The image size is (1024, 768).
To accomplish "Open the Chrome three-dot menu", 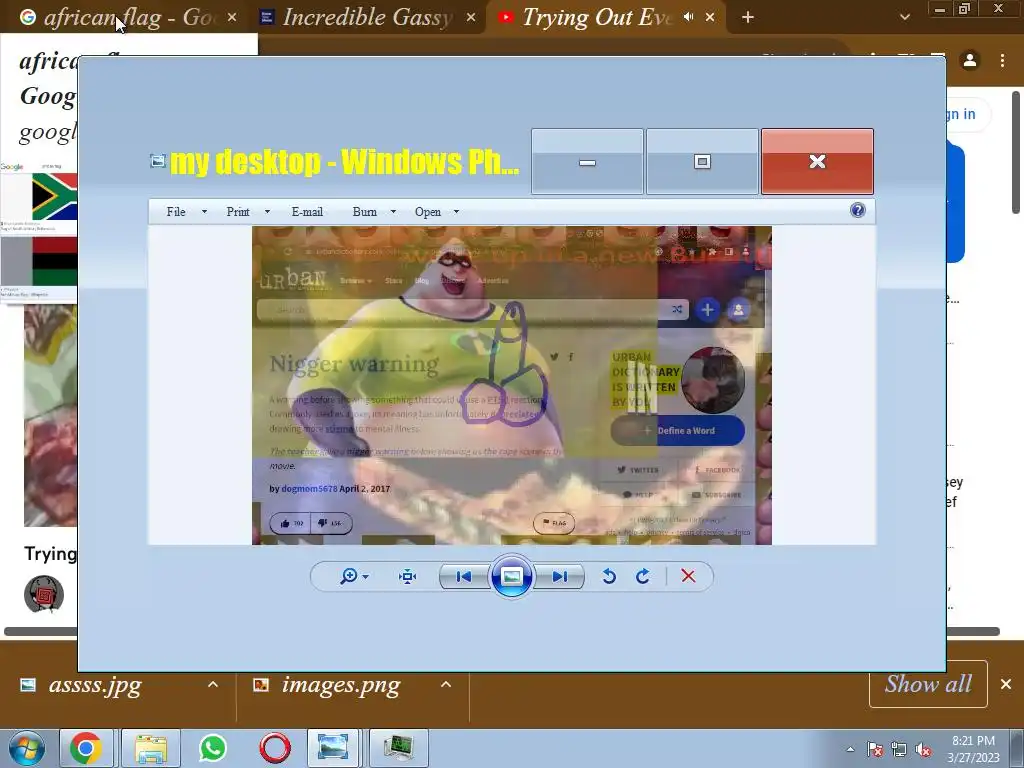I will click(1002, 60).
